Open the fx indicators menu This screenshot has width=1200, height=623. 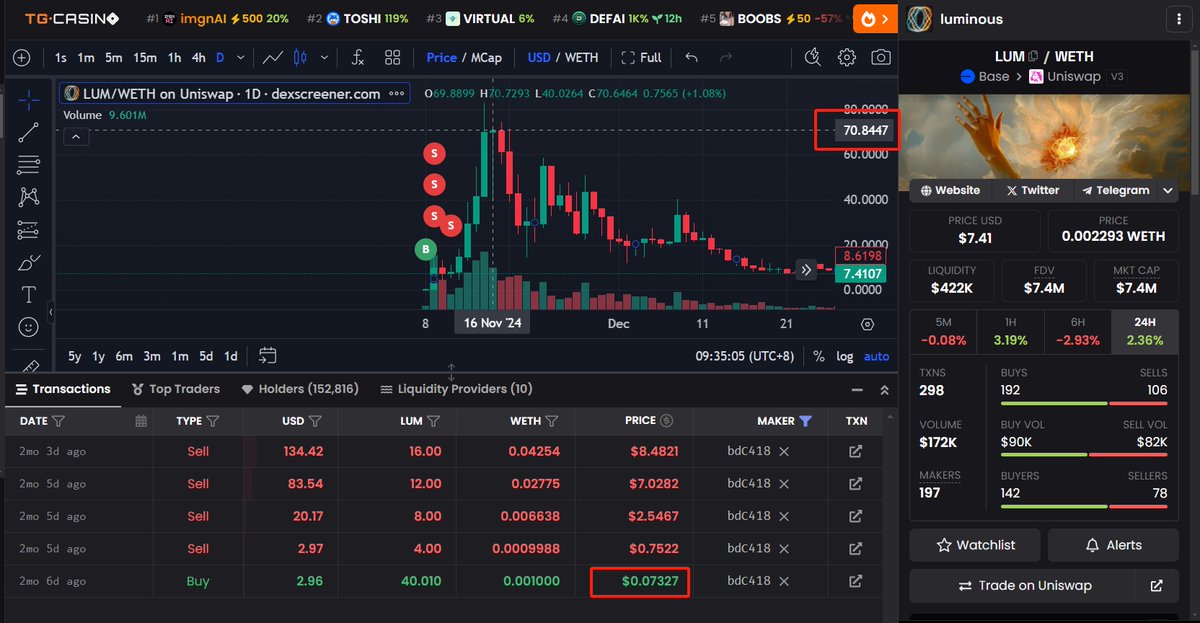pyautogui.click(x=357, y=57)
